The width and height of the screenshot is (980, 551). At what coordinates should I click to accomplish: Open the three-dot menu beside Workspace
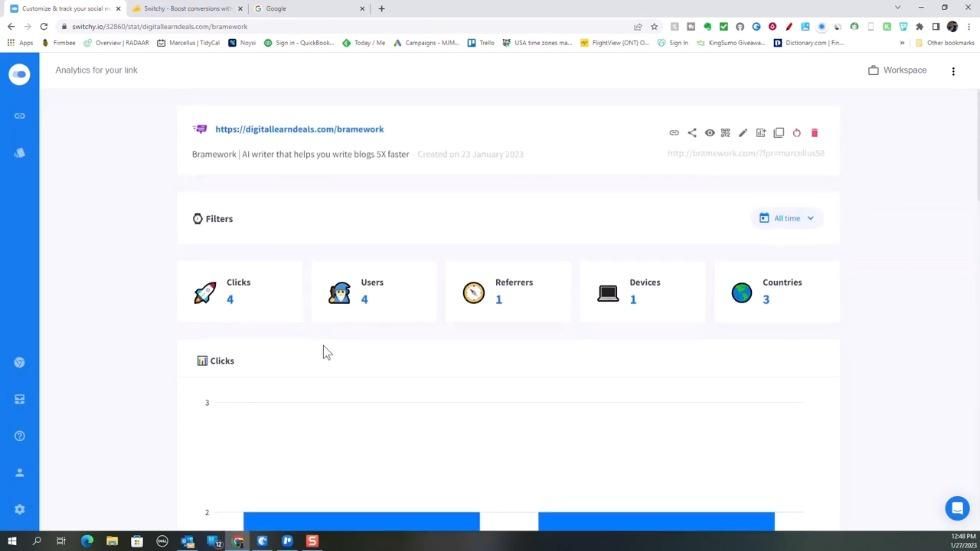[x=953, y=71]
